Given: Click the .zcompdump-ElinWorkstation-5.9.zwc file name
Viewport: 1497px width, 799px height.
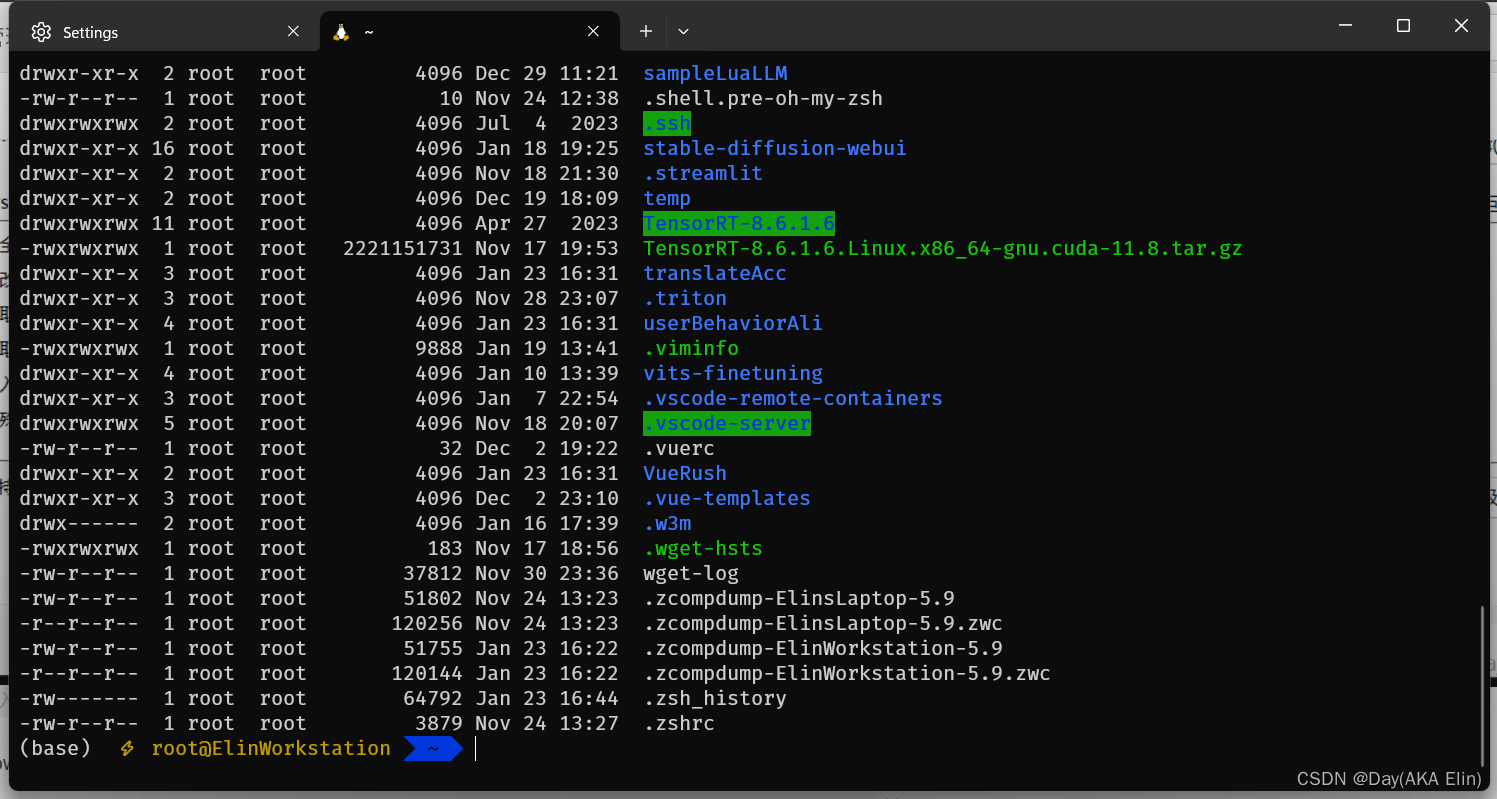Looking at the screenshot, I should (x=847, y=674).
